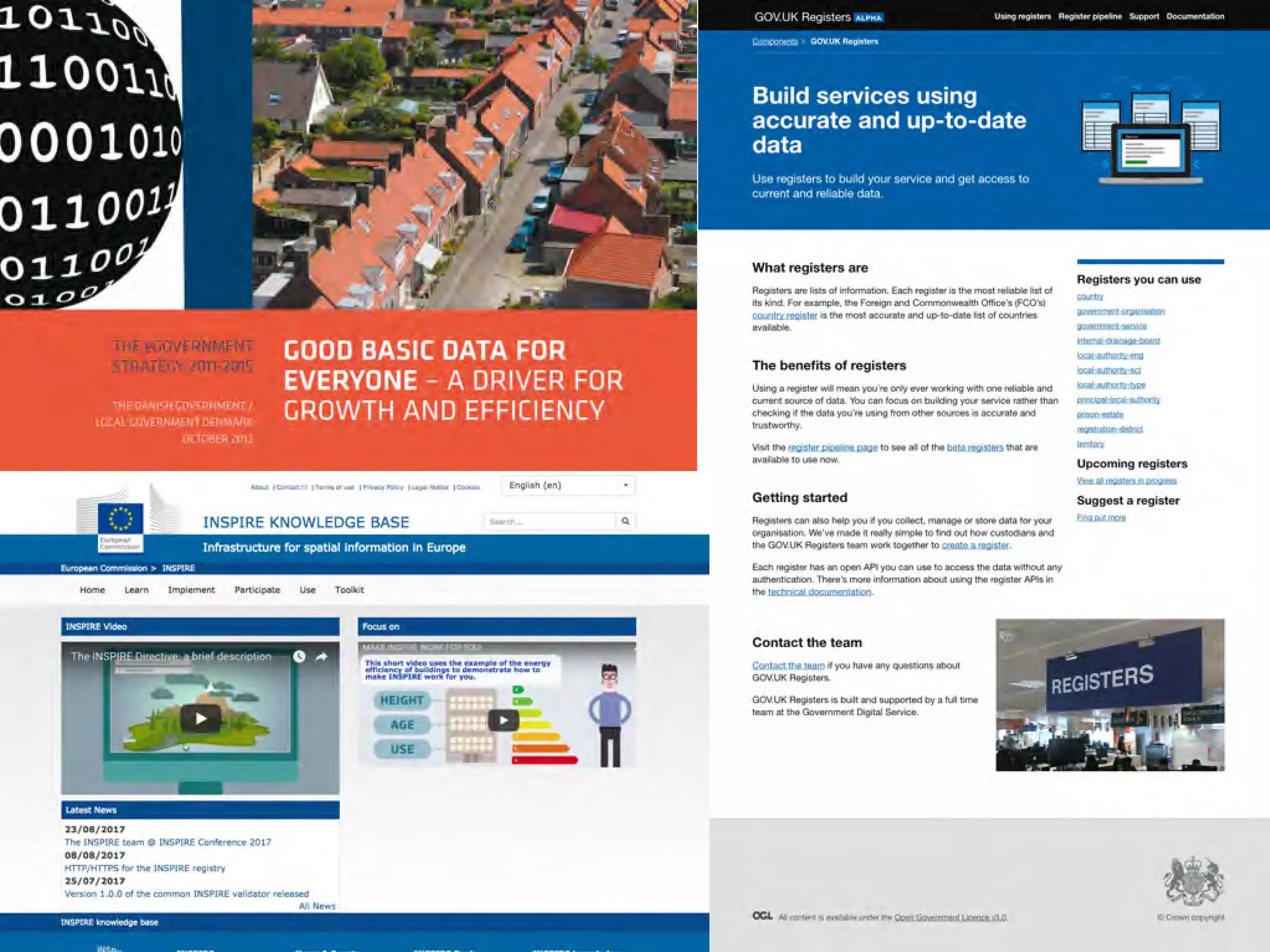Open Documentation in GOV.UK header

click(1195, 17)
